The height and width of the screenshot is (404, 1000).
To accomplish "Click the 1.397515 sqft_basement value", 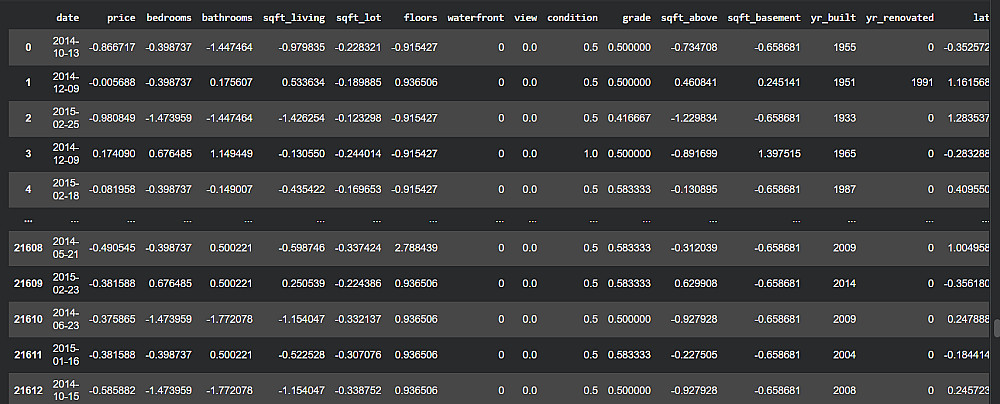I will point(774,155).
